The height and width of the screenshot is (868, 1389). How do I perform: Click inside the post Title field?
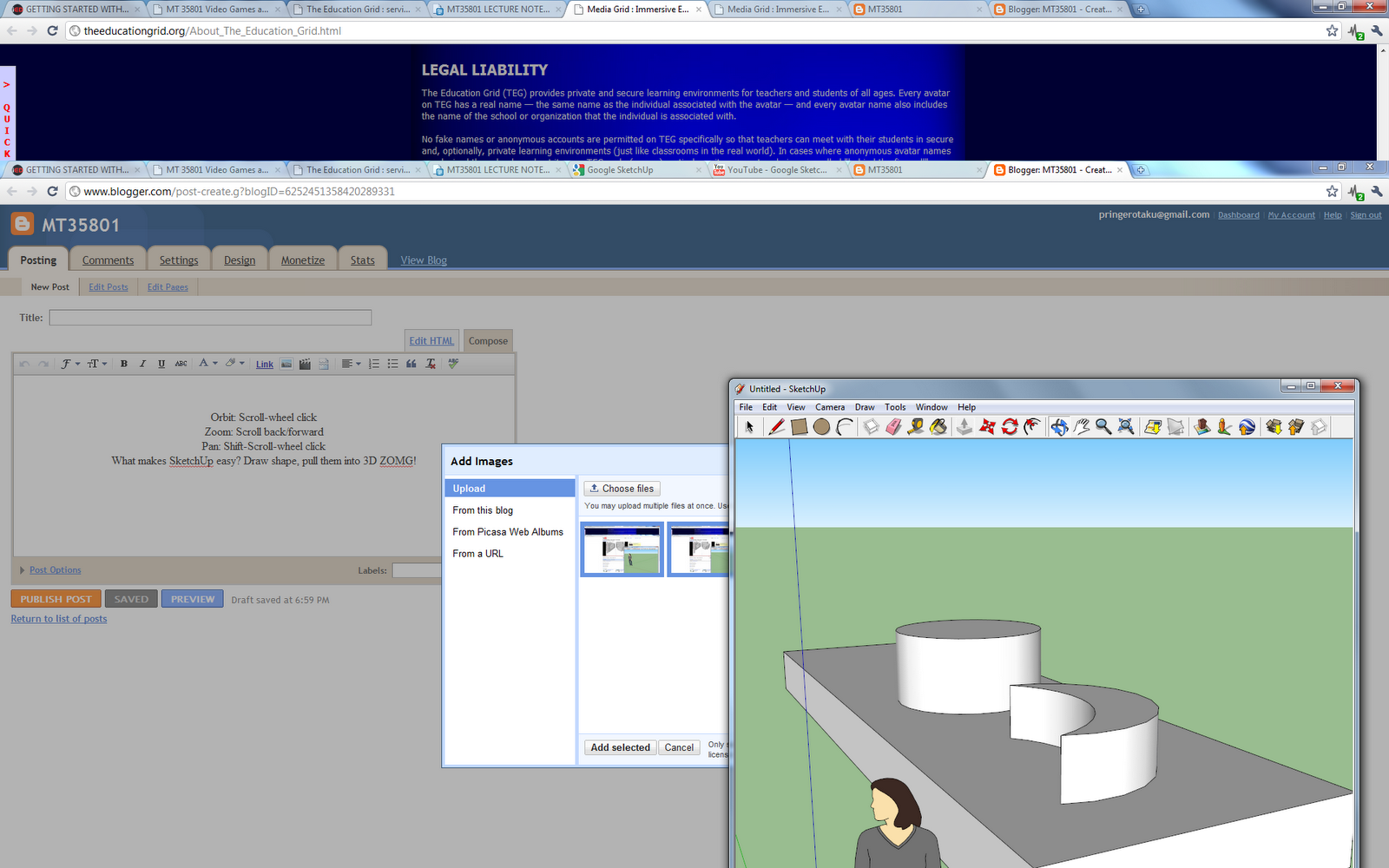coord(208,318)
